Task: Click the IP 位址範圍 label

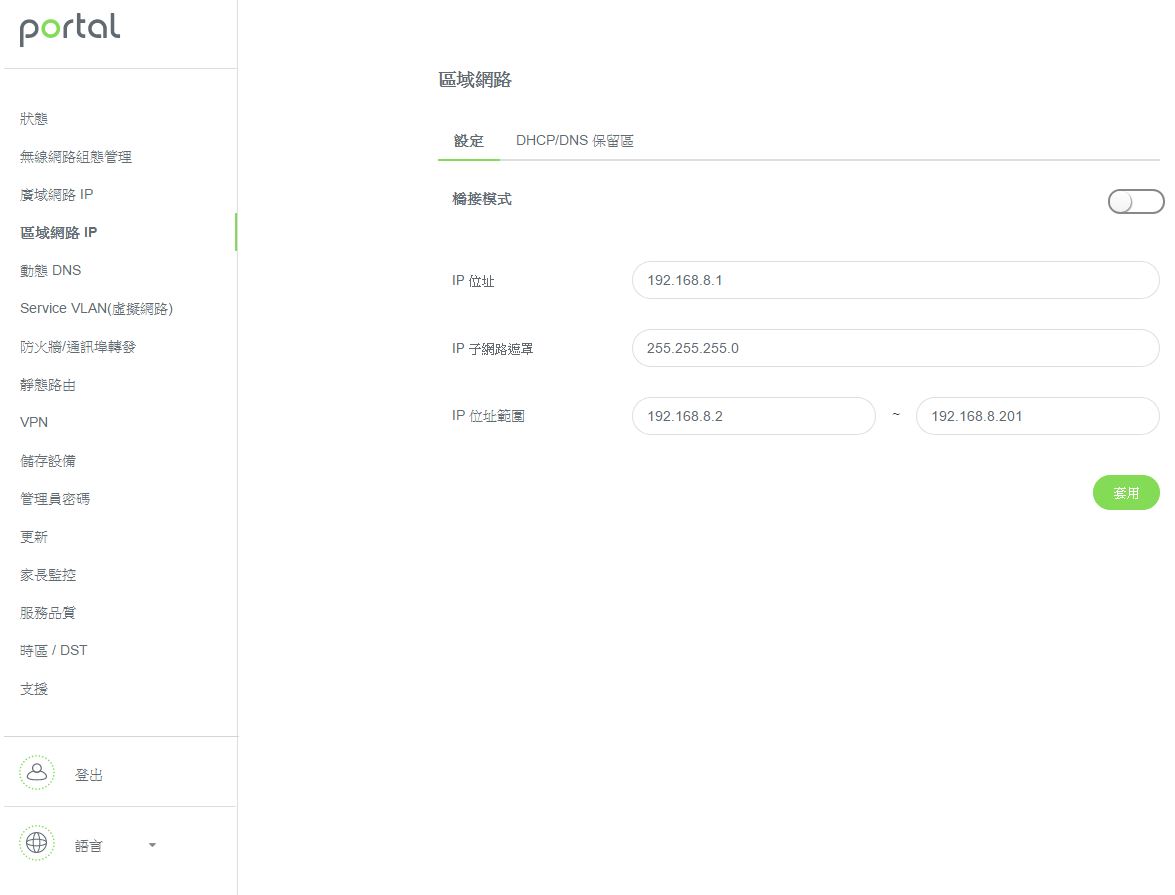Action: pyautogui.click(x=488, y=416)
